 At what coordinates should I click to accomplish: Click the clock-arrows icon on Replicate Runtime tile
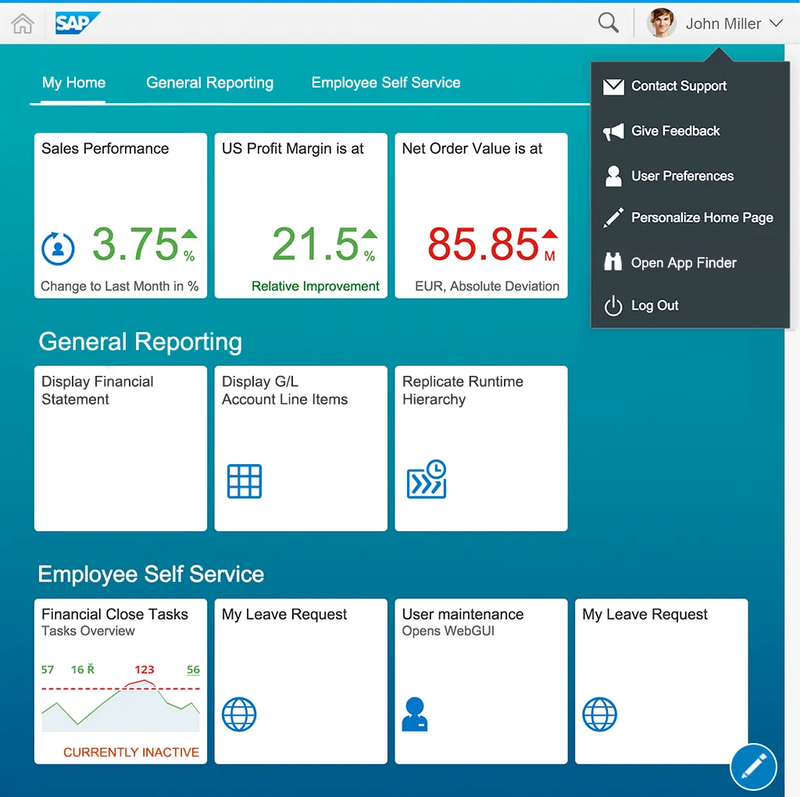(x=427, y=479)
